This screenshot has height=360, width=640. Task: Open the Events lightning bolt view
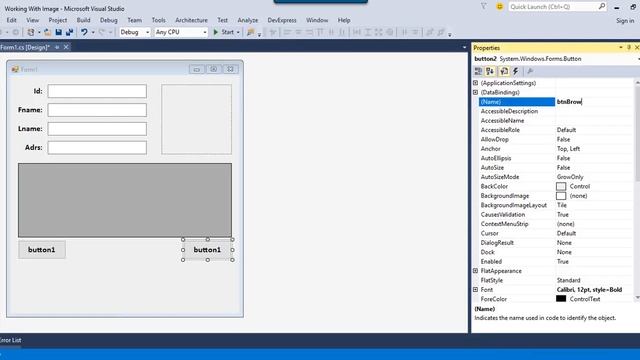[516, 71]
